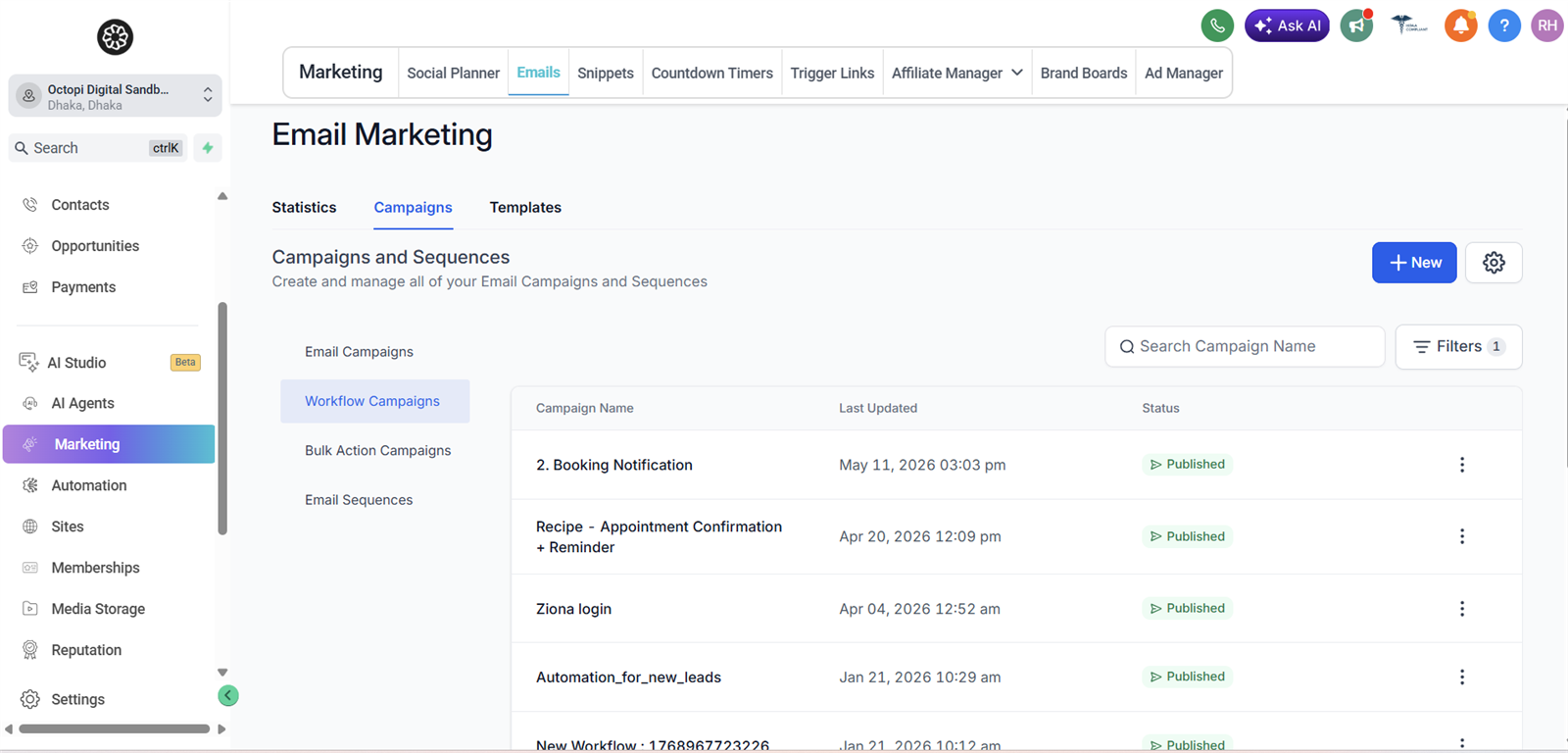Click the green lightning quick actions icon
The height and width of the screenshot is (753, 1568).
[x=208, y=148]
